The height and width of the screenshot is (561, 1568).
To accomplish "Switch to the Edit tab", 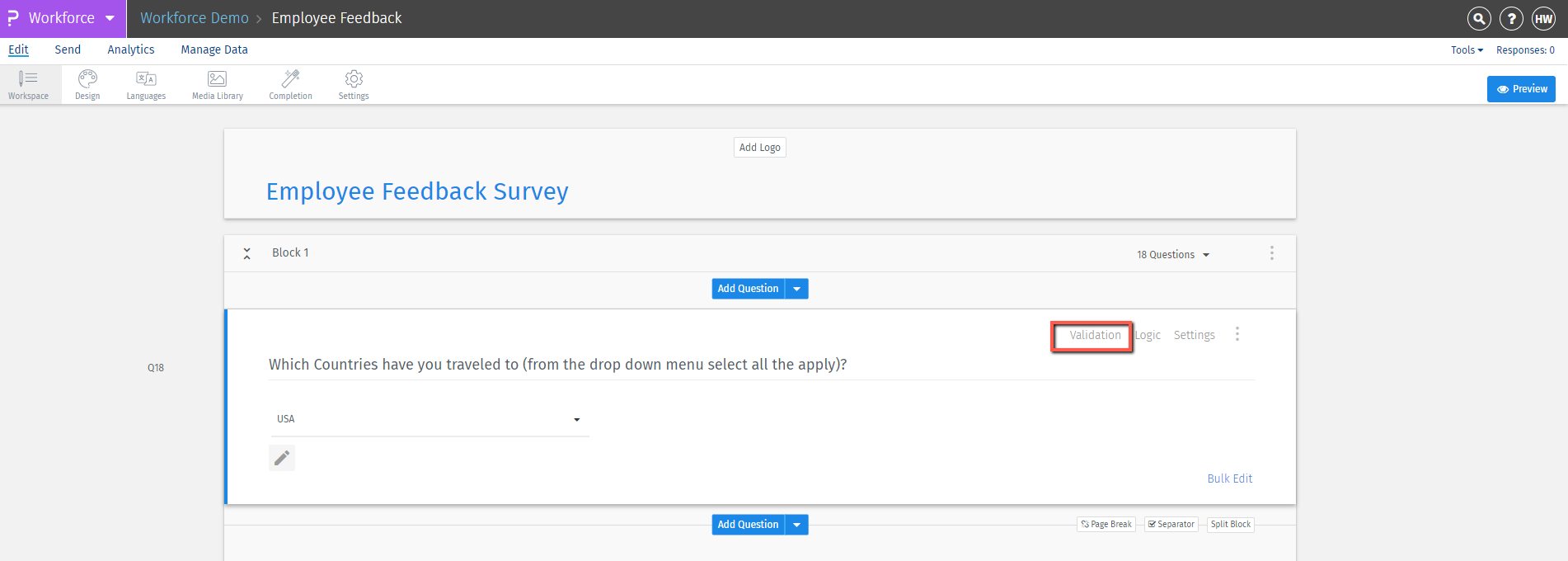I will (18, 49).
